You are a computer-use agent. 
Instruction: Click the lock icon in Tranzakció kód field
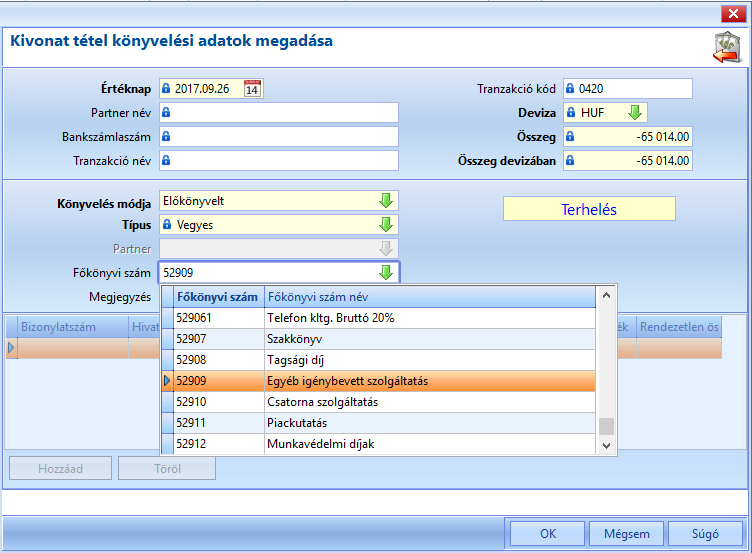point(570,88)
